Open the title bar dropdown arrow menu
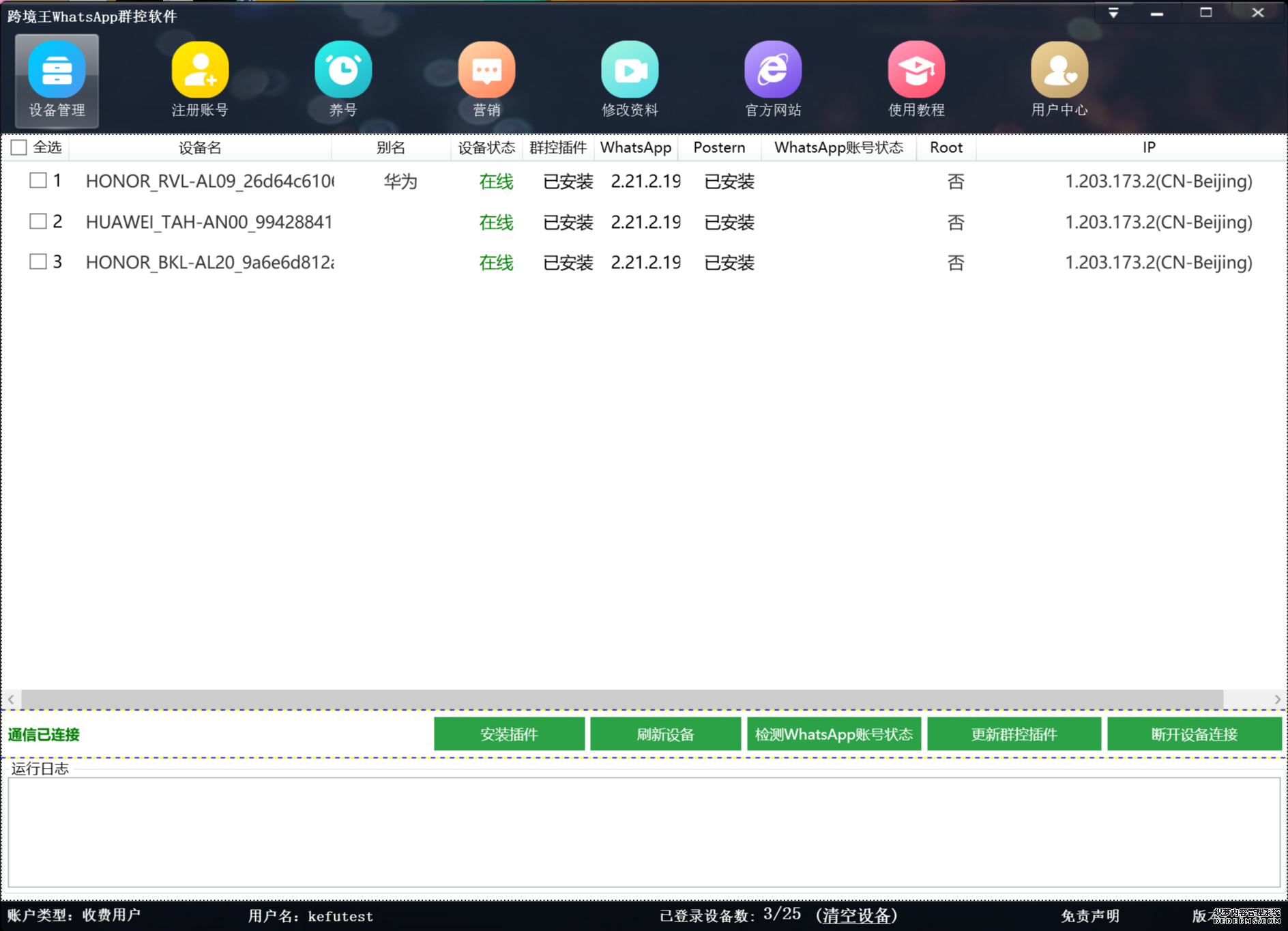 (x=1113, y=13)
